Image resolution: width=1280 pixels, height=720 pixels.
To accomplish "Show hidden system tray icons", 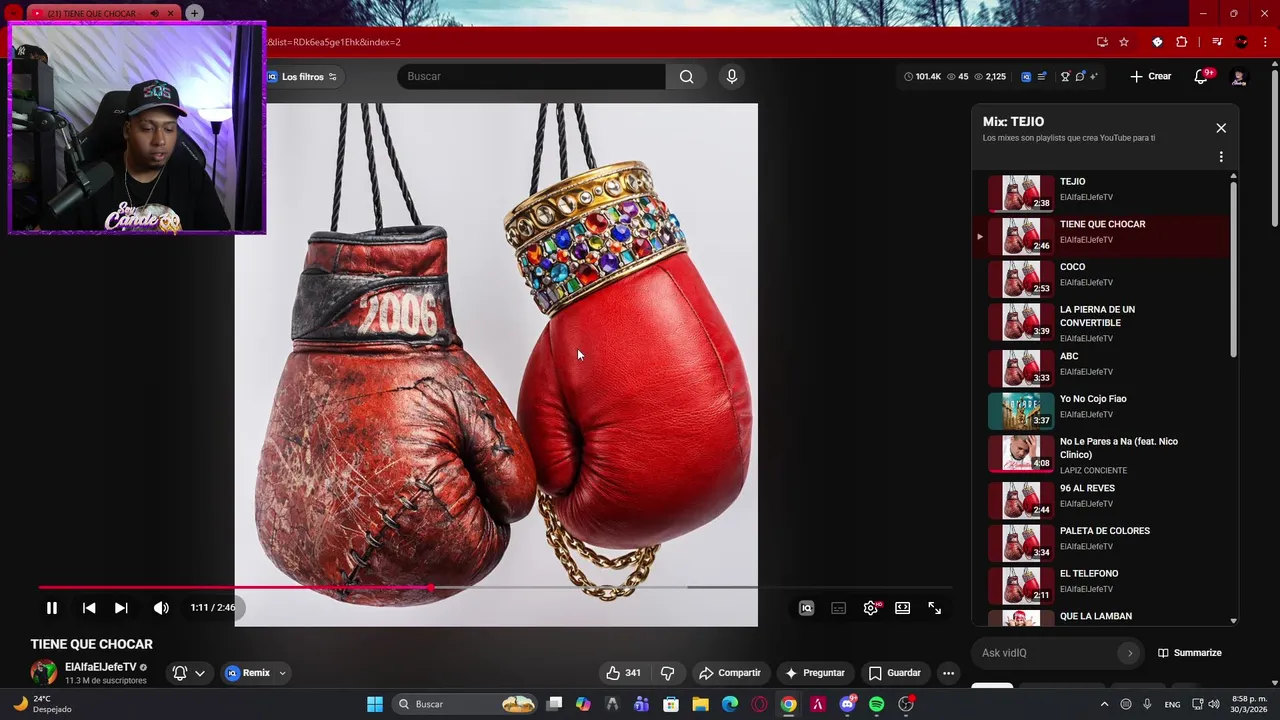I will pos(1104,704).
